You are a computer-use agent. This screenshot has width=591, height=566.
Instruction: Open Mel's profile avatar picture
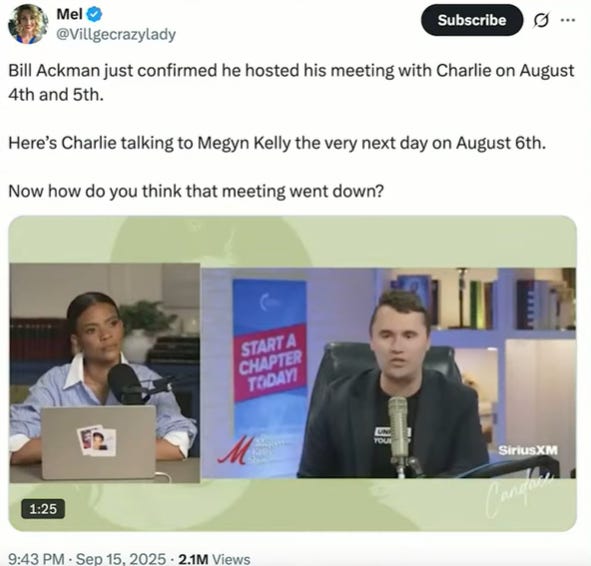28,24
